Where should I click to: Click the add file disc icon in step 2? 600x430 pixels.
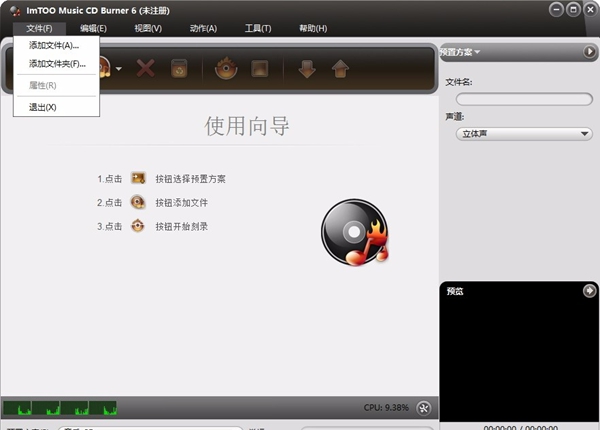[138, 202]
